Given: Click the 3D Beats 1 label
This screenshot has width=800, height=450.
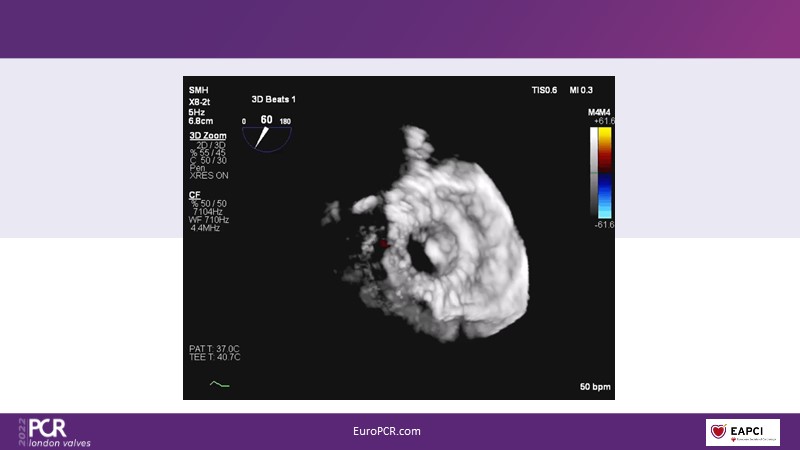Looking at the screenshot, I should point(273,99).
